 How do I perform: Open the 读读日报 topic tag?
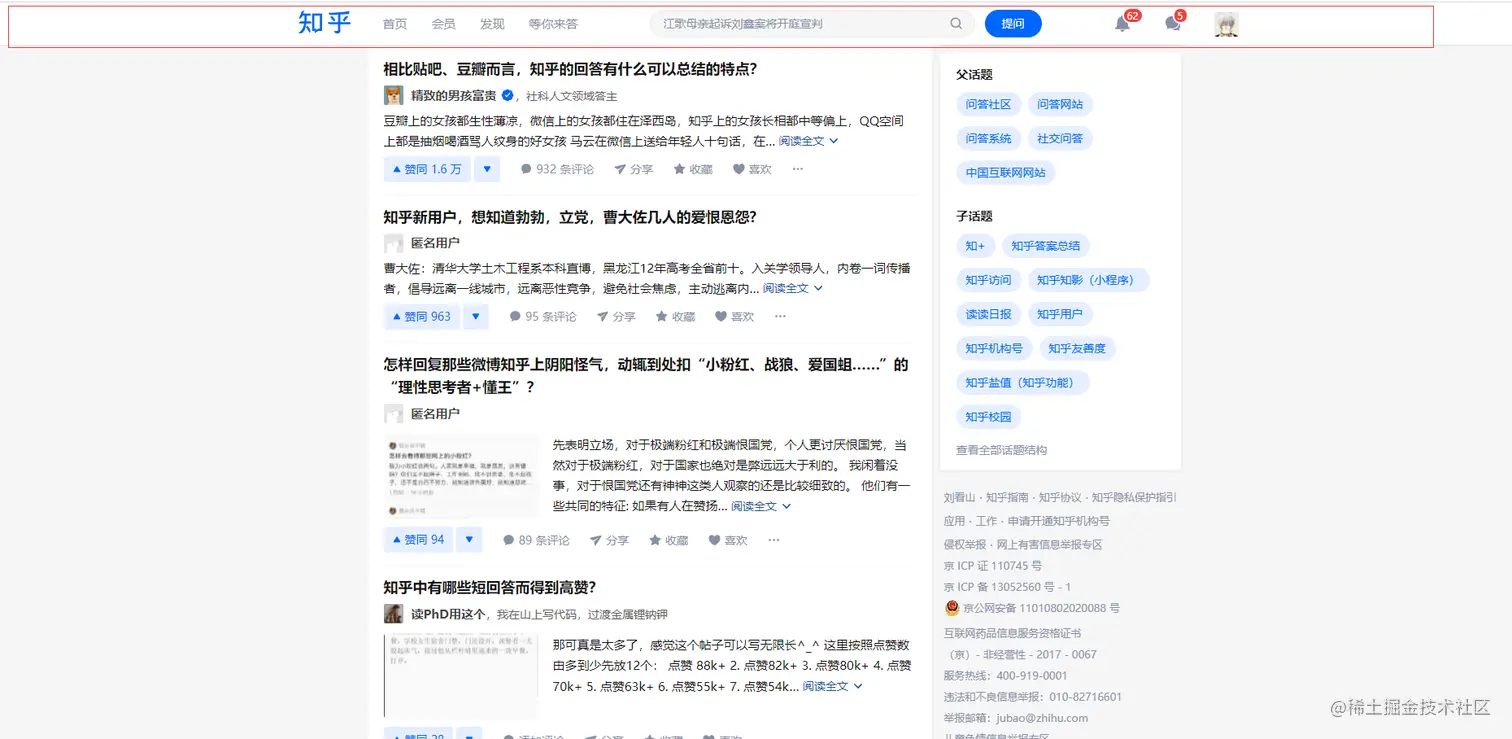tap(988, 314)
